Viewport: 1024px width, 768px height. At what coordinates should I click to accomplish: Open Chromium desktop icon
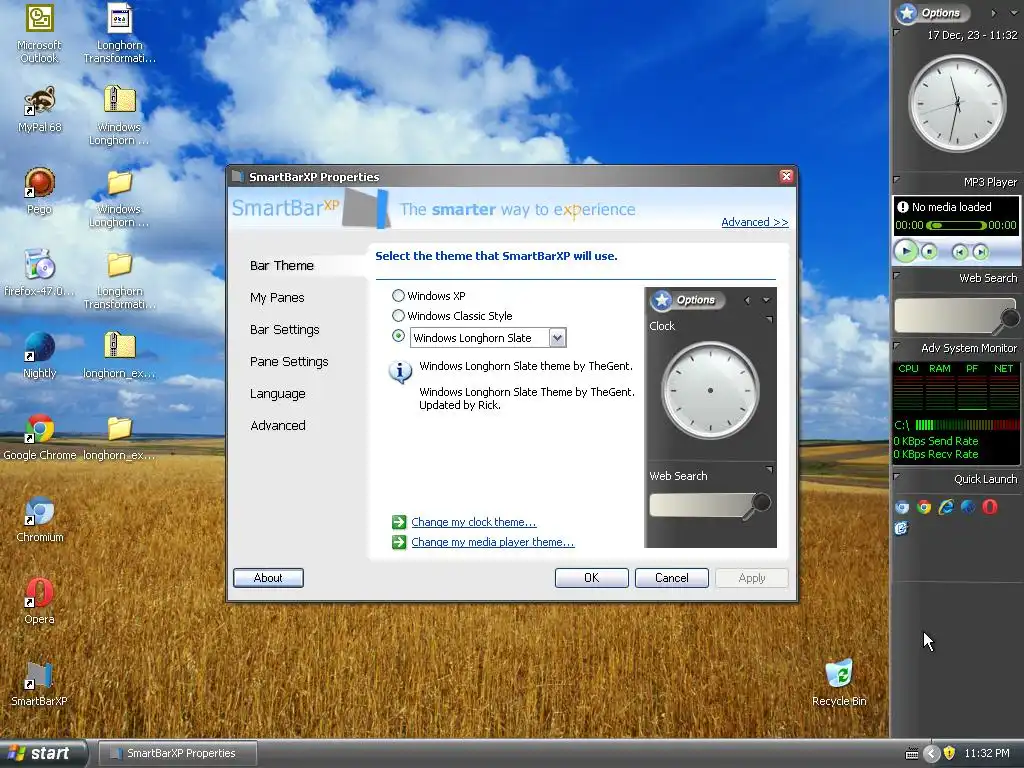(39, 519)
